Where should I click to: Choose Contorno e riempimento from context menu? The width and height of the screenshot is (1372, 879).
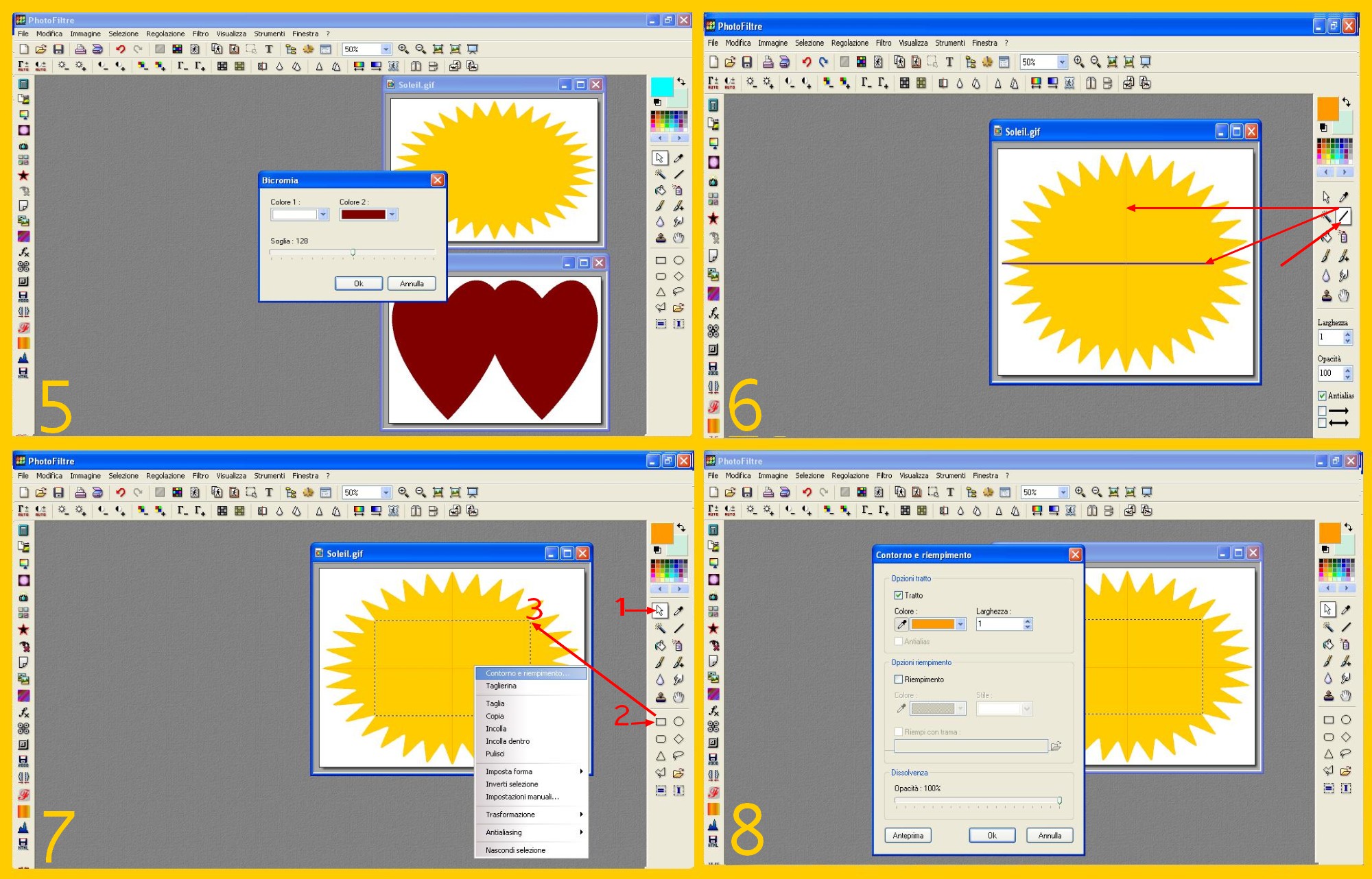coord(527,673)
